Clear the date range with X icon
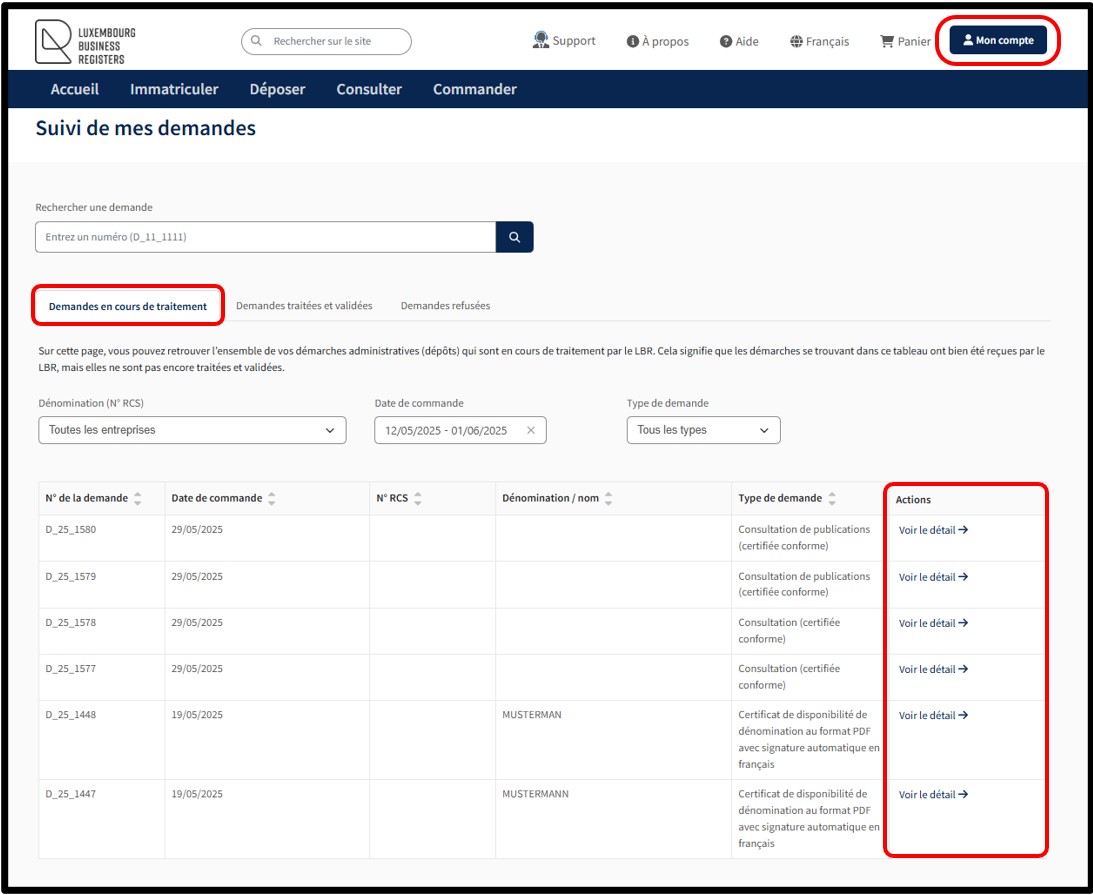Image resolution: width=1093 pixels, height=895 pixels. tap(531, 431)
